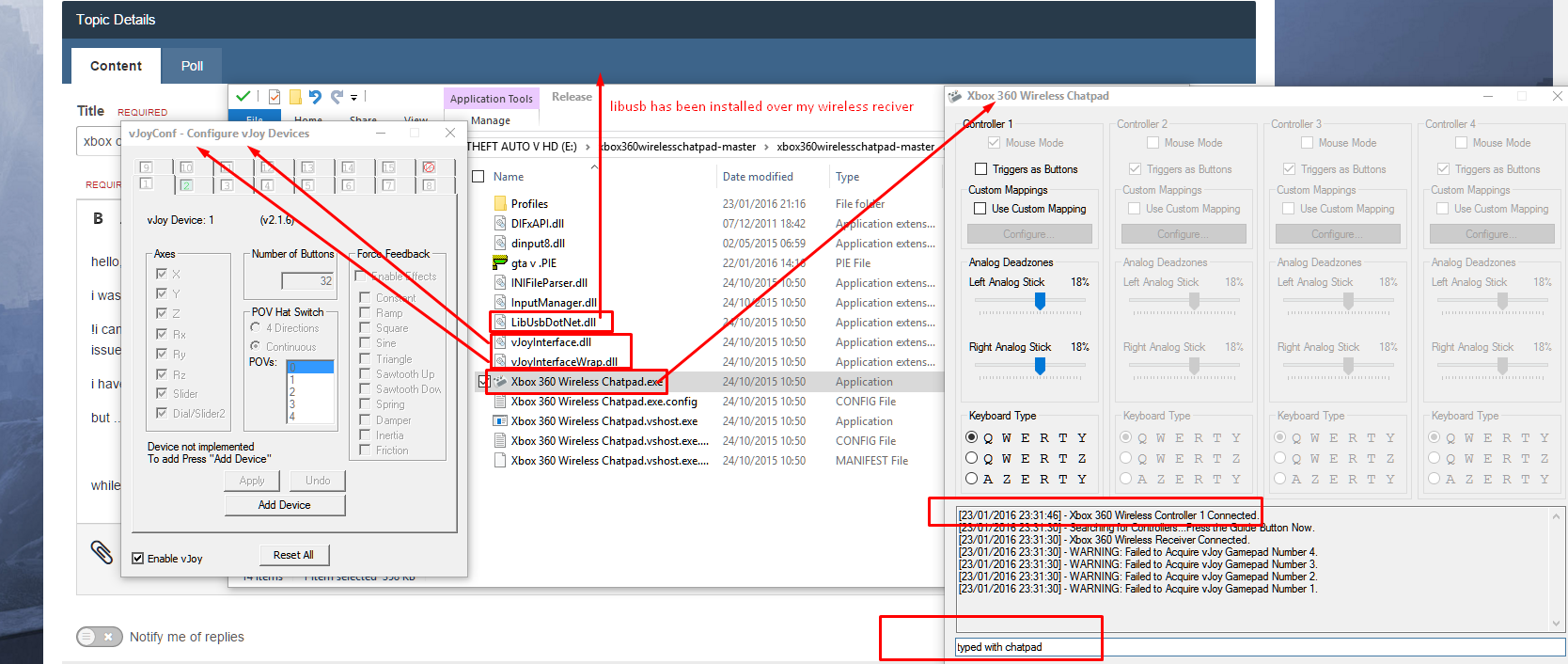Select the Xbox 360 Wireless Chatpad.exe.config row
The image size is (1568, 664).
click(x=707, y=402)
